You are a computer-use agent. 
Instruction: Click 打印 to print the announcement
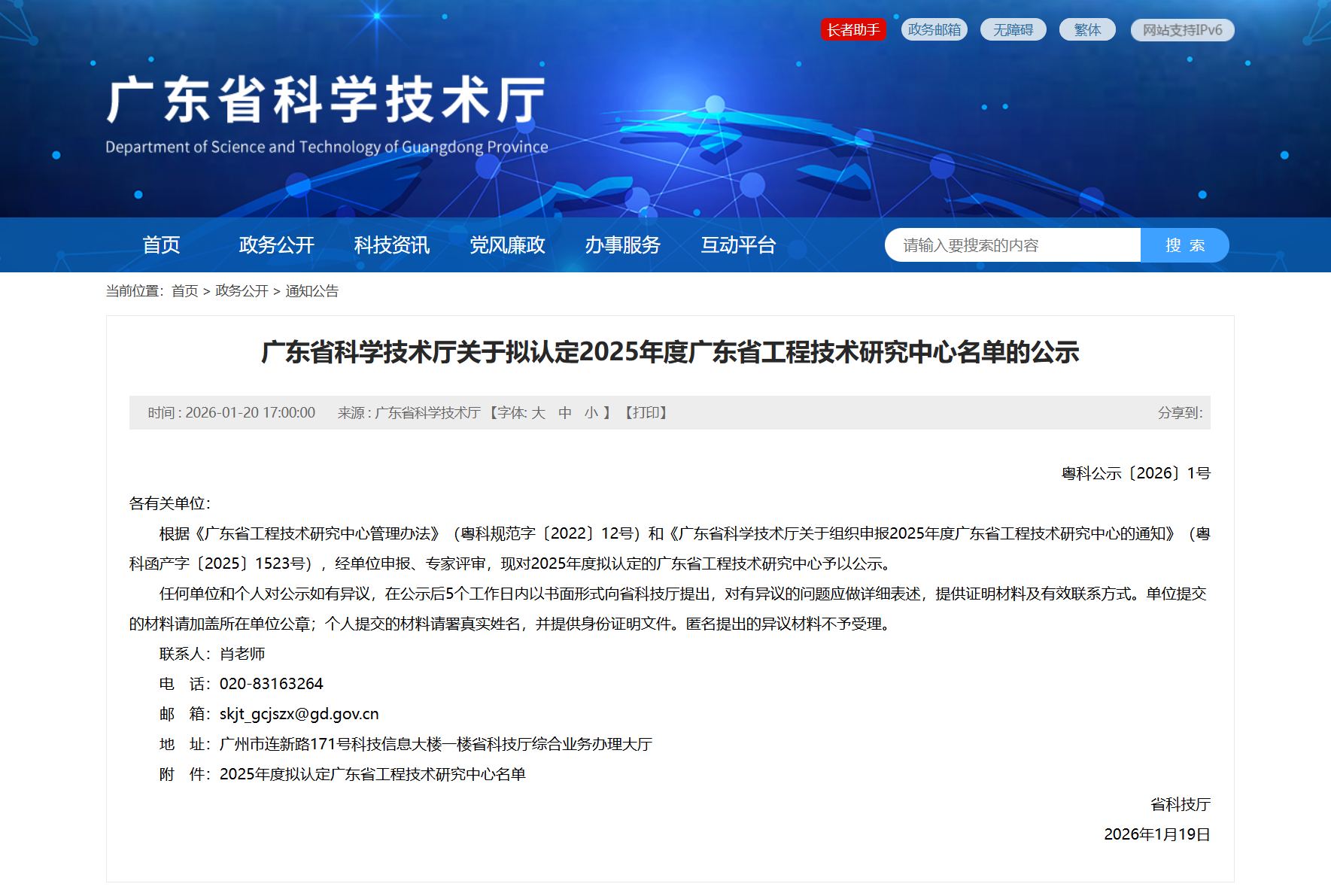(x=645, y=413)
